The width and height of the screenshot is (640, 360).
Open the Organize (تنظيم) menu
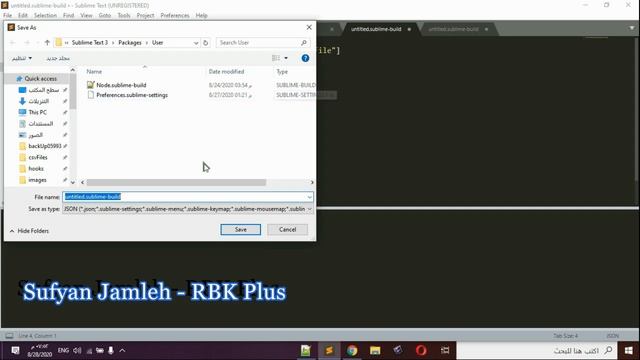pyautogui.click(x=22, y=58)
